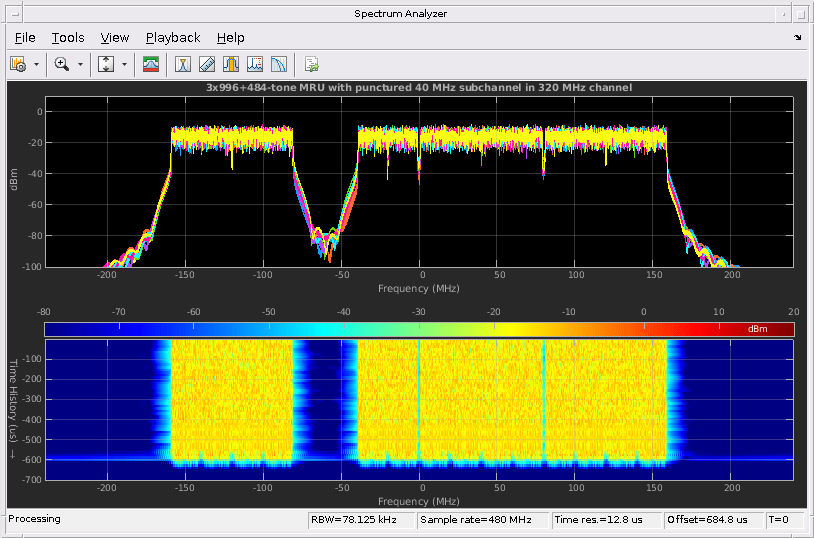Click the toolbar dock arrow at right
The height and width of the screenshot is (538, 814).
[x=797, y=38]
